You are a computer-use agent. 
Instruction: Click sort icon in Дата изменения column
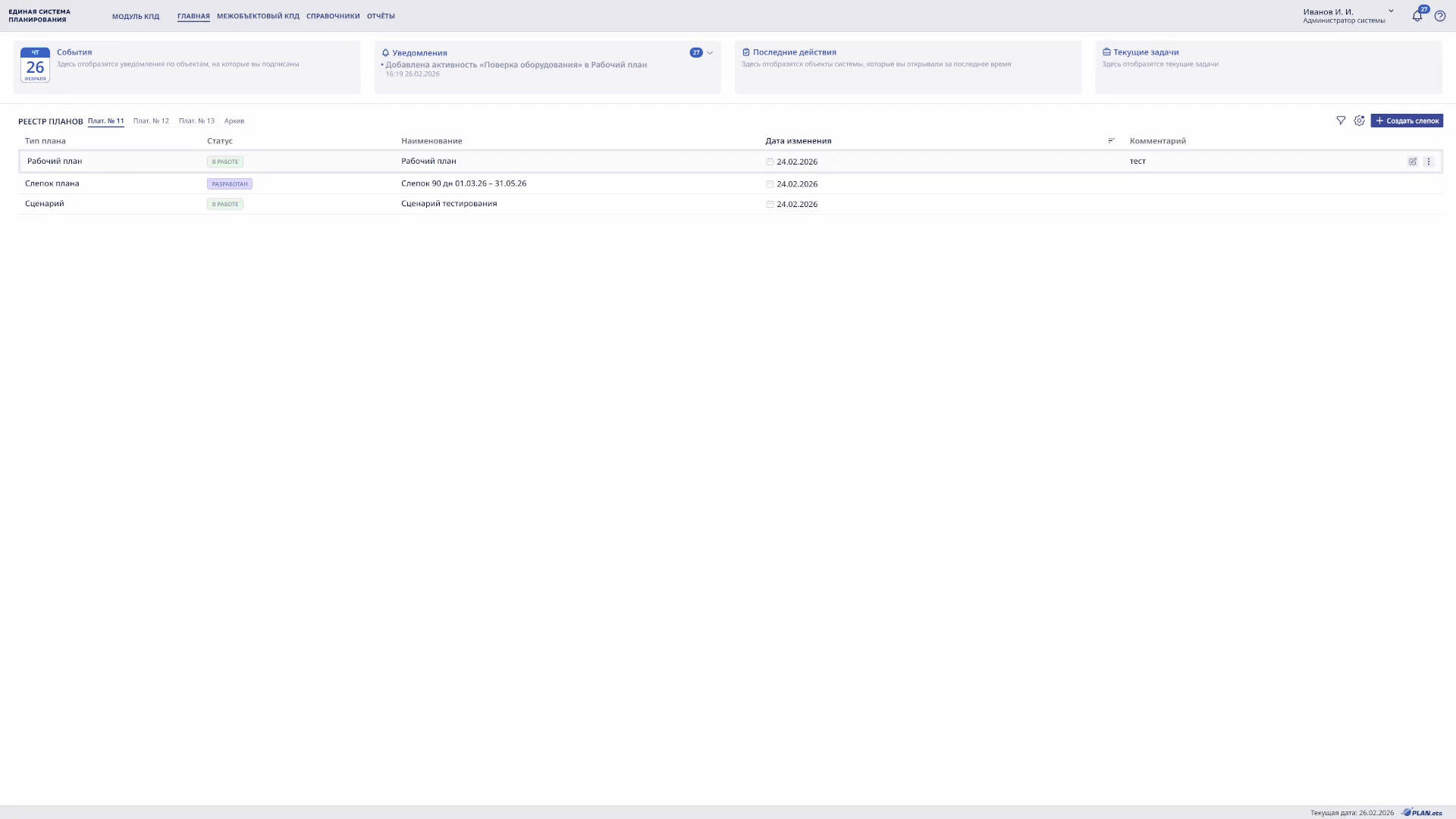pyautogui.click(x=1111, y=141)
